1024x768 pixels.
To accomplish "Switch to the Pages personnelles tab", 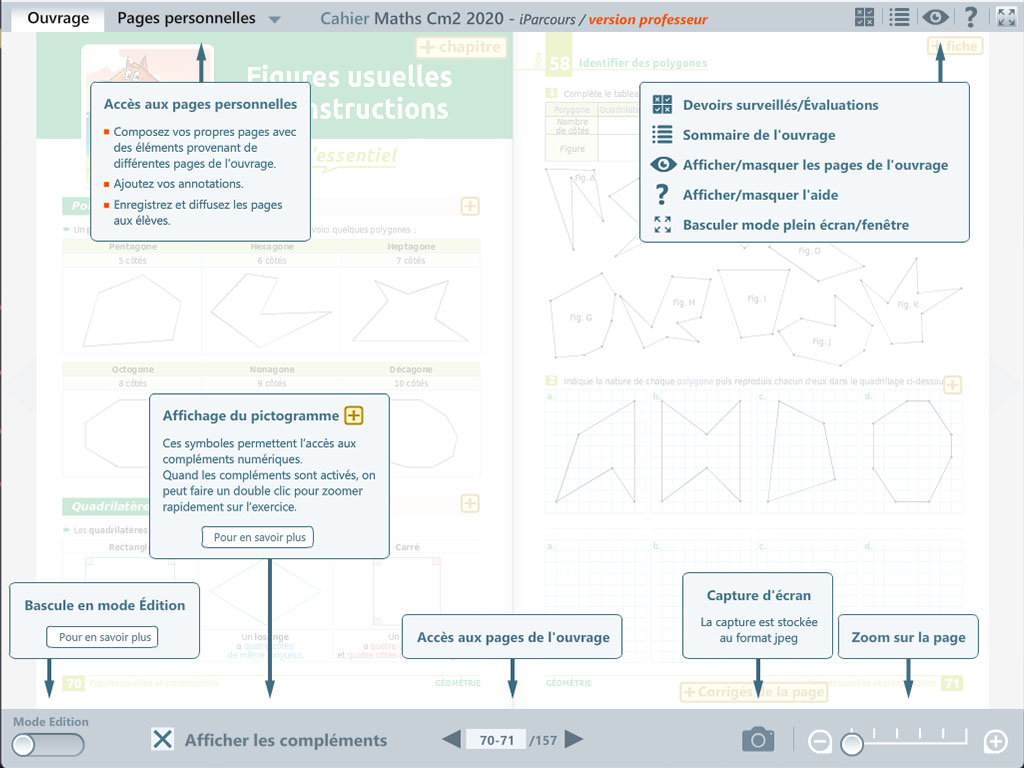I will tap(186, 18).
